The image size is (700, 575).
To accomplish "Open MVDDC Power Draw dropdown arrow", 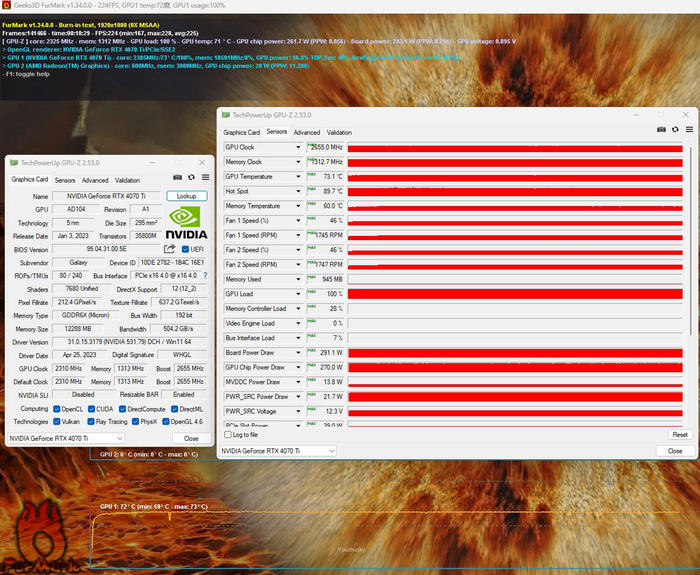I will 298,382.
